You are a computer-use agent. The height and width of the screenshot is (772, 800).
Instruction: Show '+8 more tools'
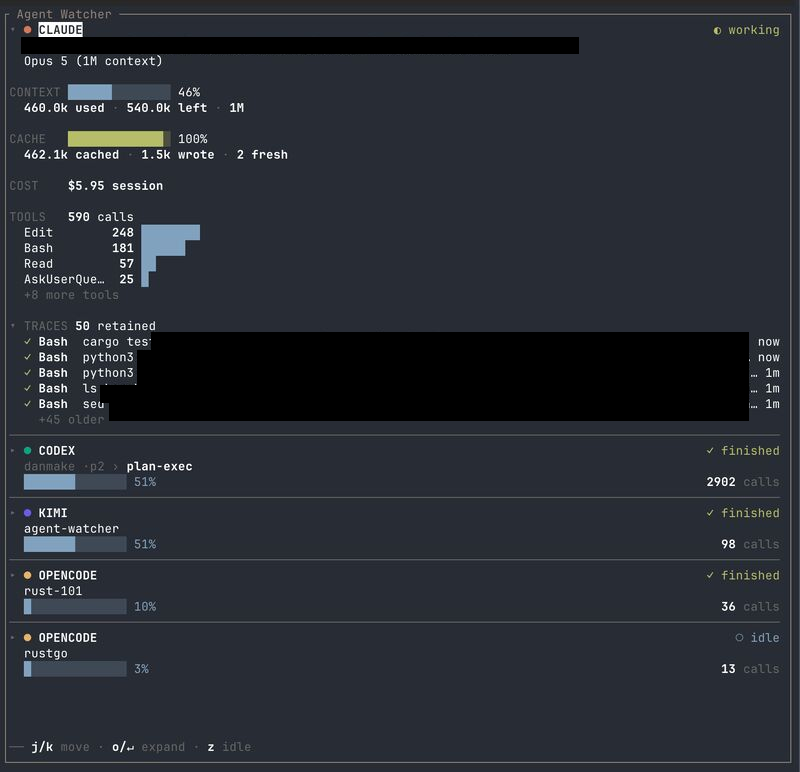tap(71, 295)
